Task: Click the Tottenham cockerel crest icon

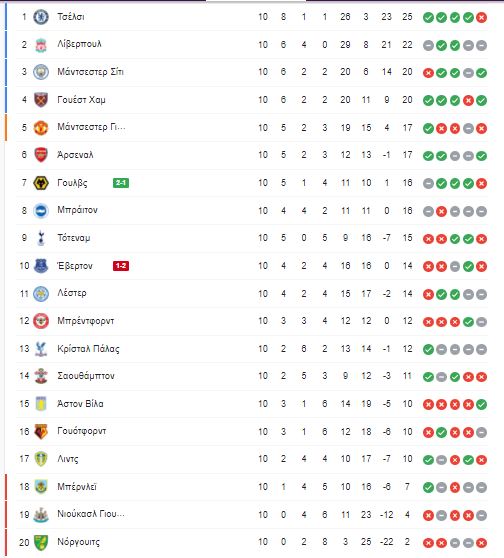Action: tap(41, 238)
